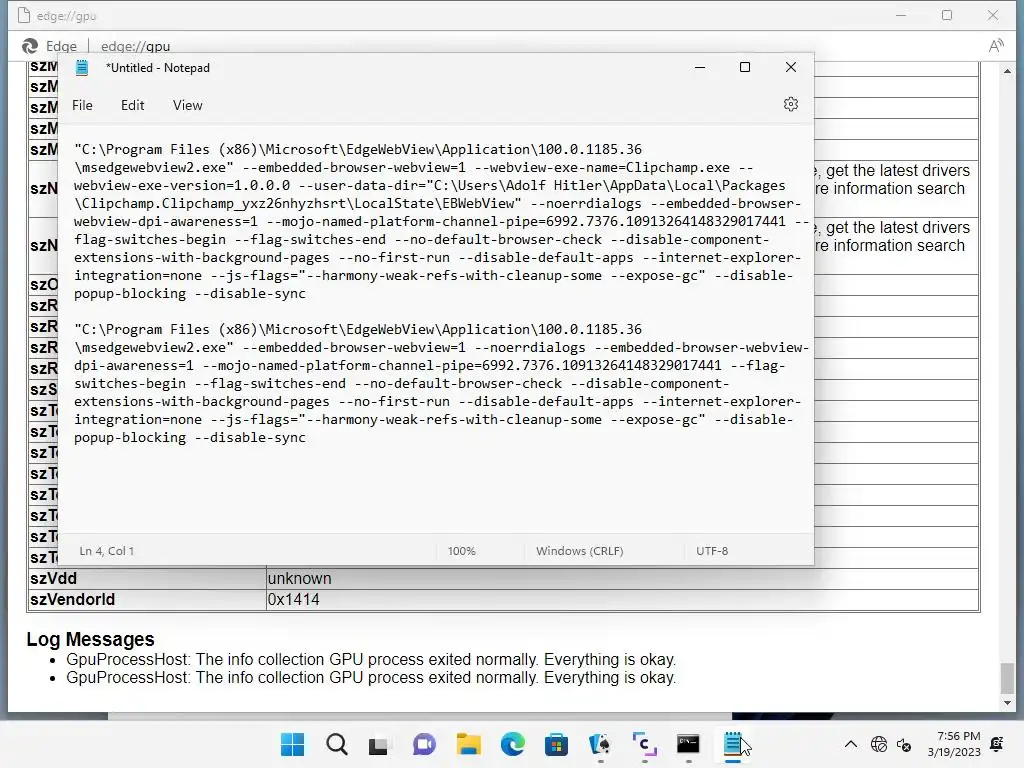Click the Edge reload icon
This screenshot has height=768, width=1024.
pyautogui.click(x=29, y=46)
